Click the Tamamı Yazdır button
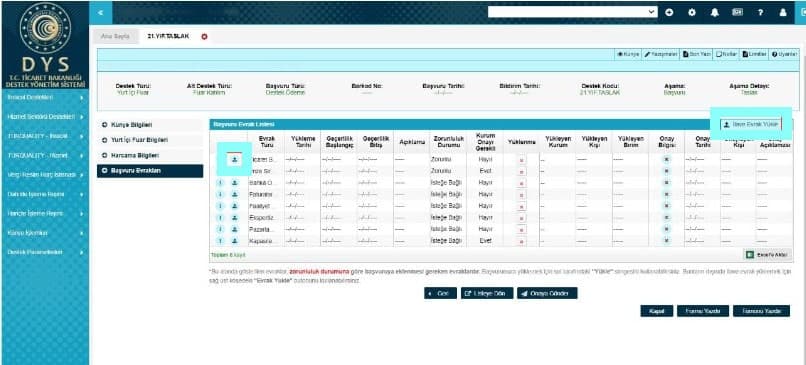Image resolution: width=806 pixels, height=365 pixels. (x=761, y=311)
